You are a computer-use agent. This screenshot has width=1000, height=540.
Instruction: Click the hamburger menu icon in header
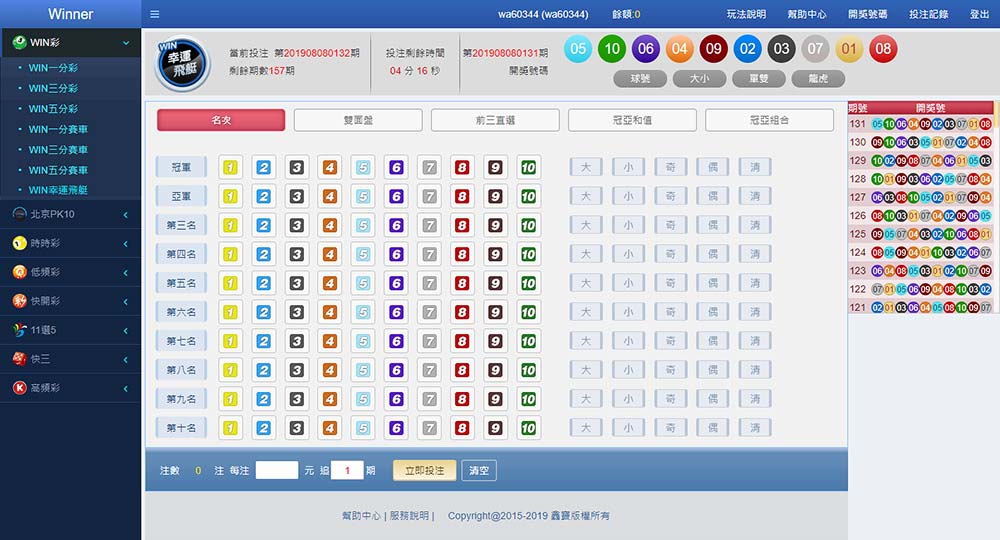154,14
